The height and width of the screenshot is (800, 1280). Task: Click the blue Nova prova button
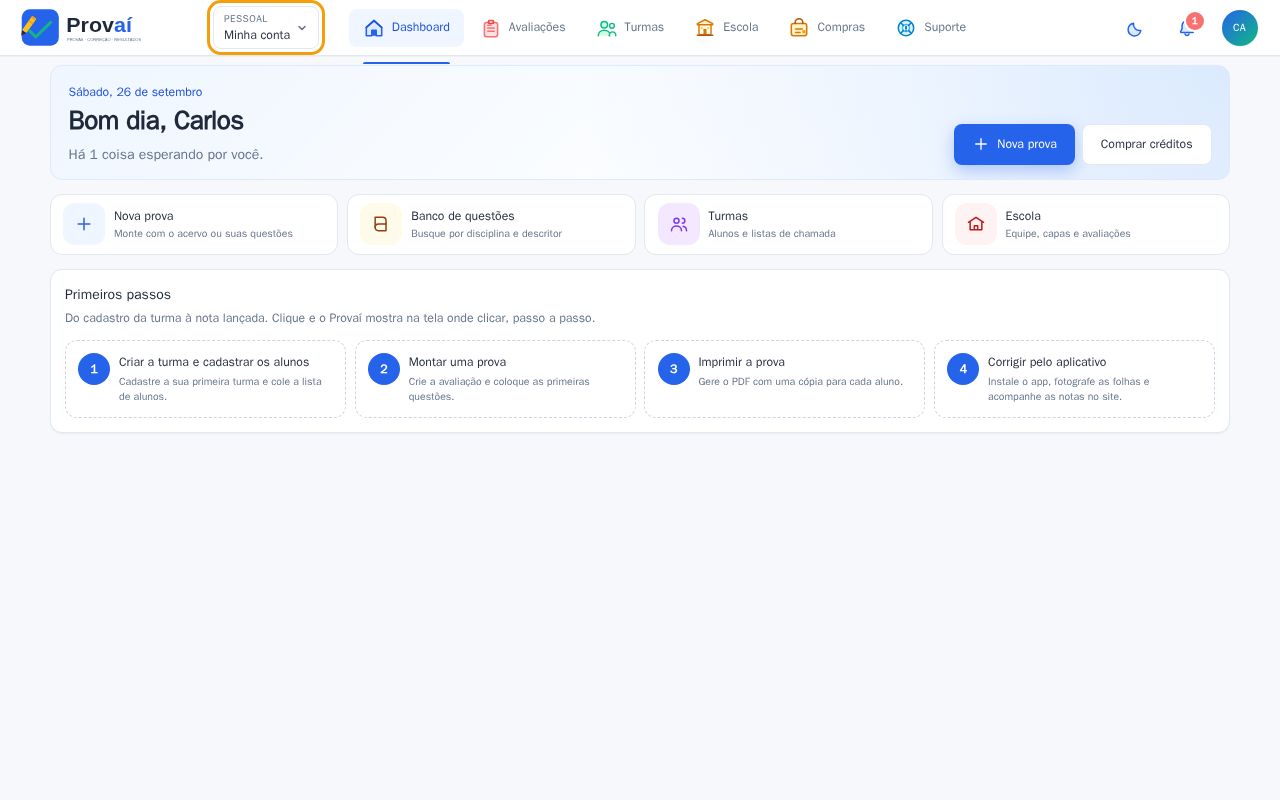tap(1014, 144)
